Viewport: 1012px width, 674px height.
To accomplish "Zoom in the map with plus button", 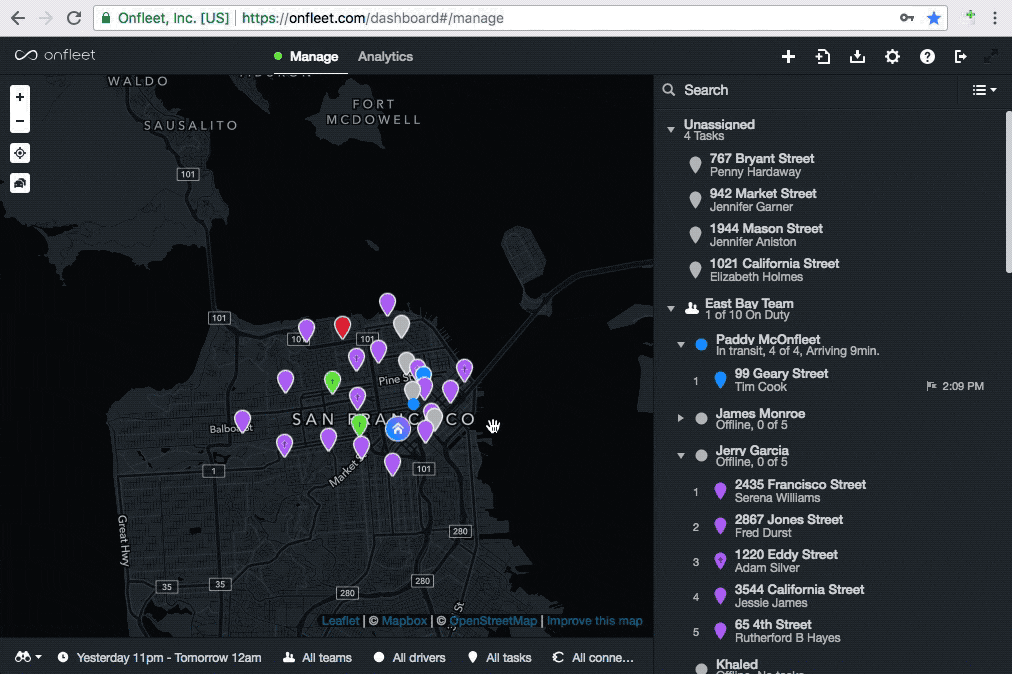I will (x=20, y=97).
